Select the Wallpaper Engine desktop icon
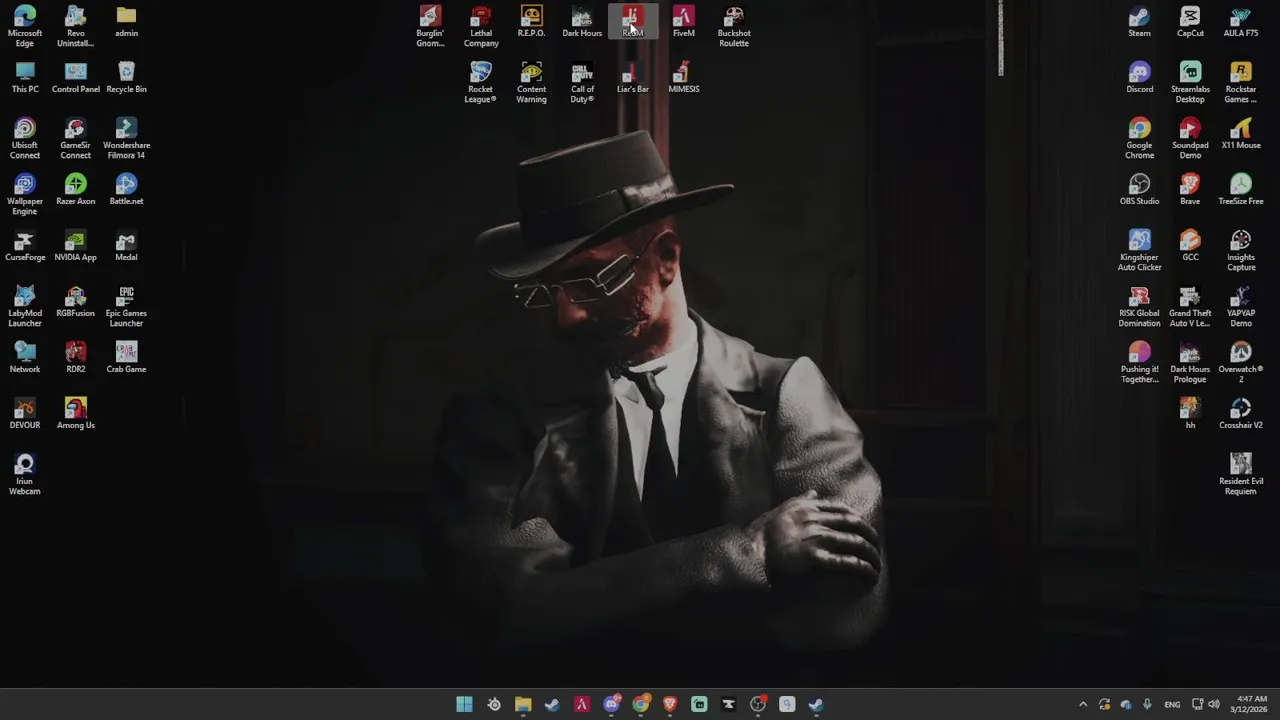This screenshot has height=720, width=1280. coord(25,195)
